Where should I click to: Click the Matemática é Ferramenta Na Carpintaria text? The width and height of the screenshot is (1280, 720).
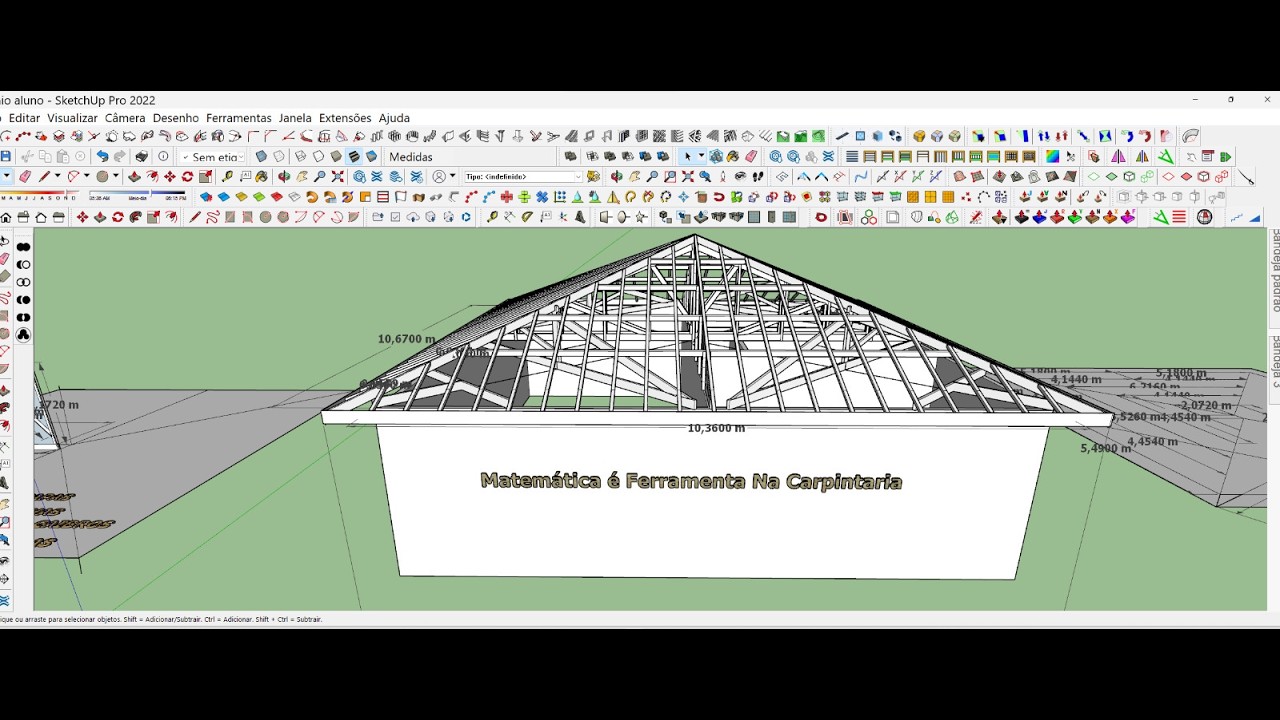coord(691,481)
